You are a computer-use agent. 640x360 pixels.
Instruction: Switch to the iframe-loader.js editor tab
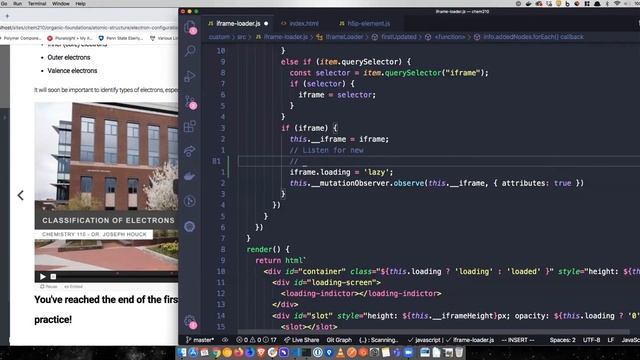(x=238, y=24)
